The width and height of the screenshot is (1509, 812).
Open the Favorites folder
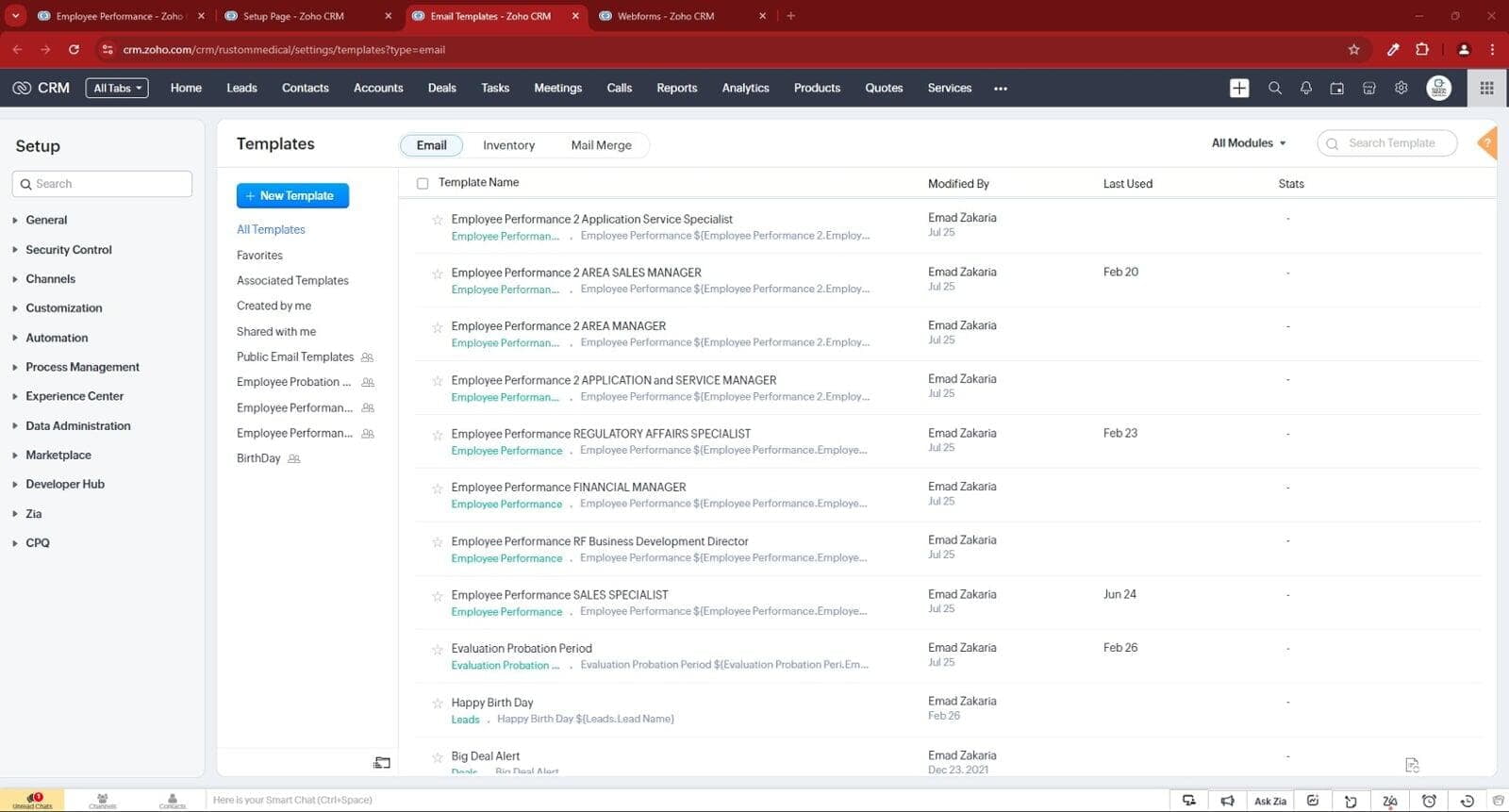259,256
